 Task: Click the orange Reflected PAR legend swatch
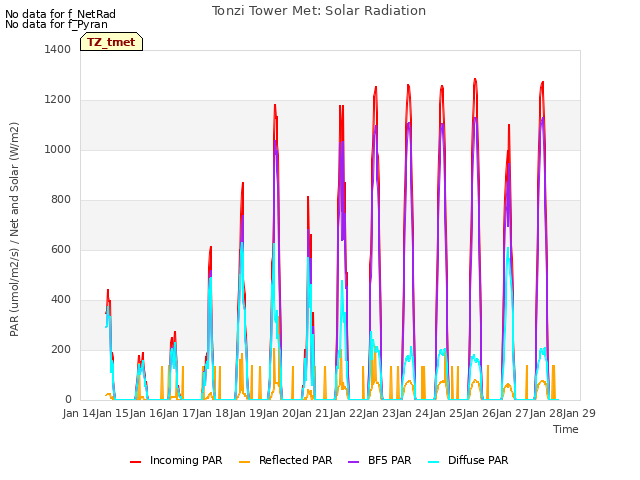244,462
